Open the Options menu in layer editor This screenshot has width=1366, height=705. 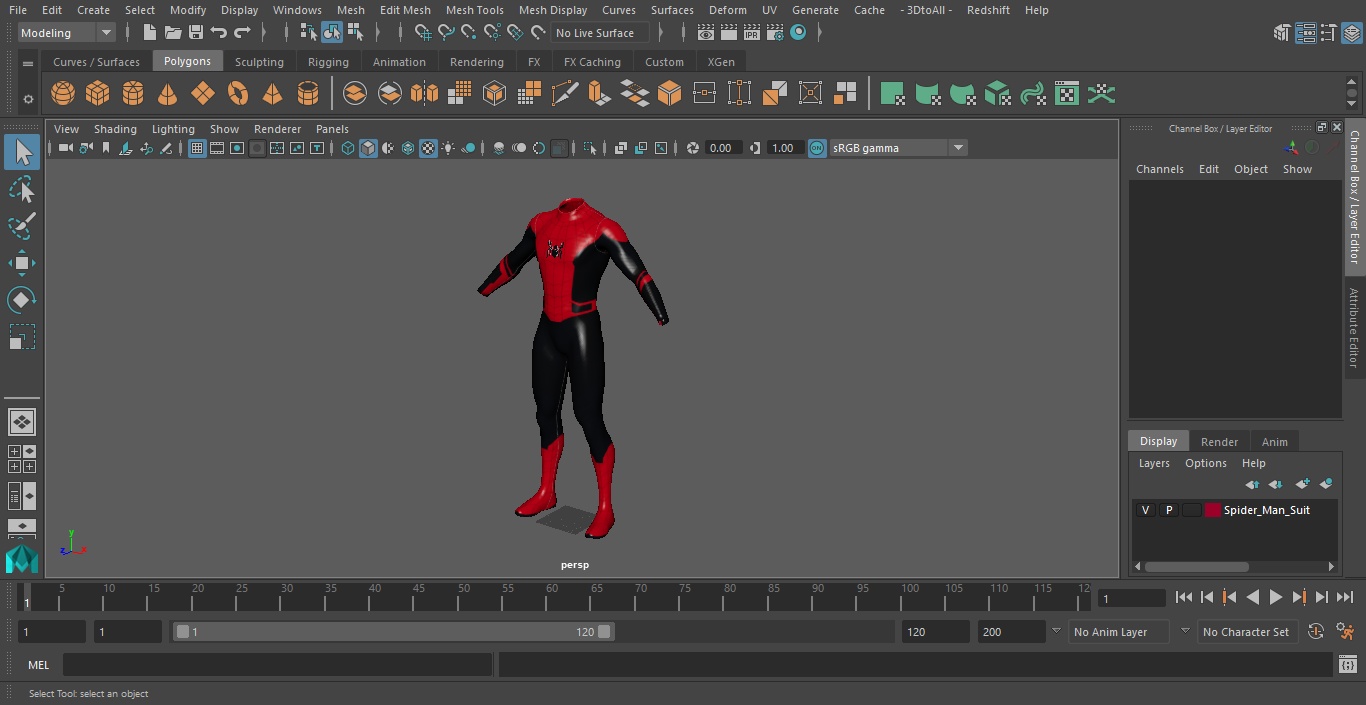[x=1205, y=463]
